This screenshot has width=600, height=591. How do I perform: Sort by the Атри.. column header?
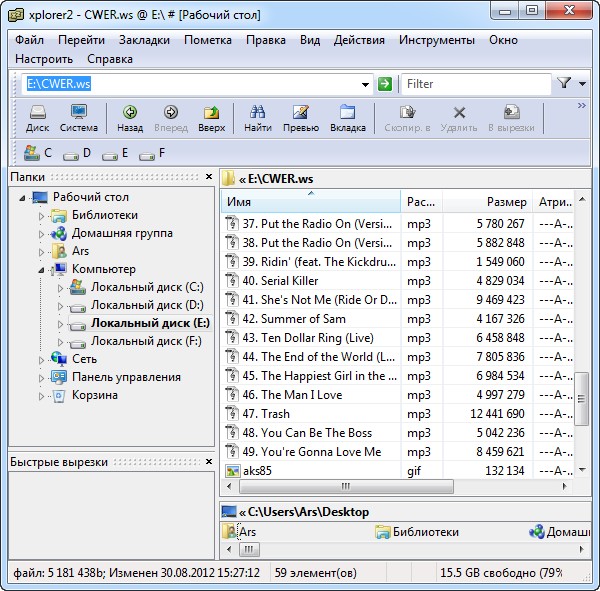click(553, 202)
